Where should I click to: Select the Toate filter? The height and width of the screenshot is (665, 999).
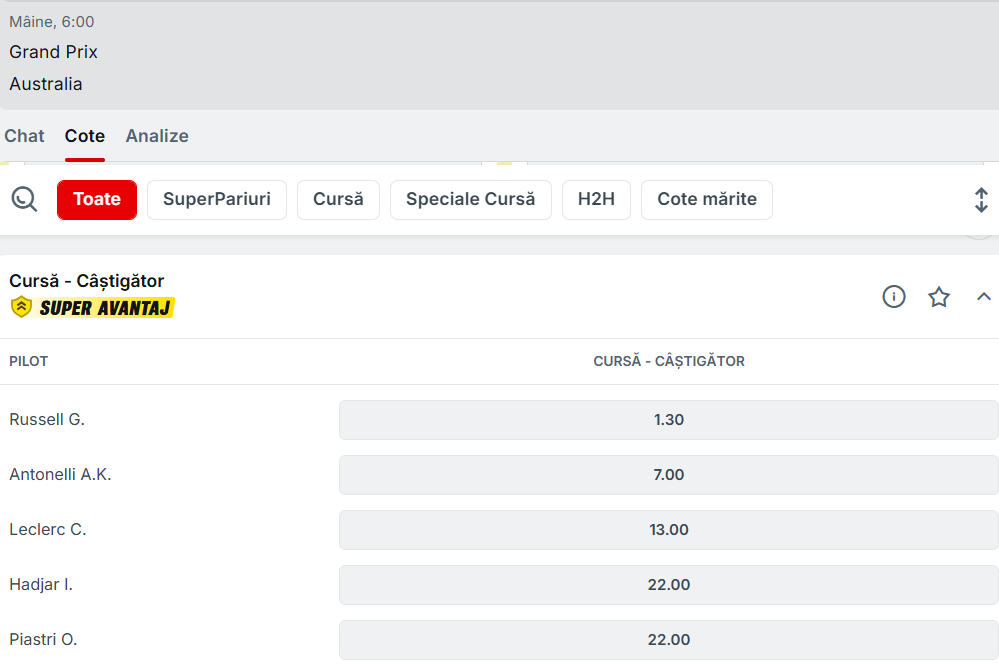click(x=97, y=199)
